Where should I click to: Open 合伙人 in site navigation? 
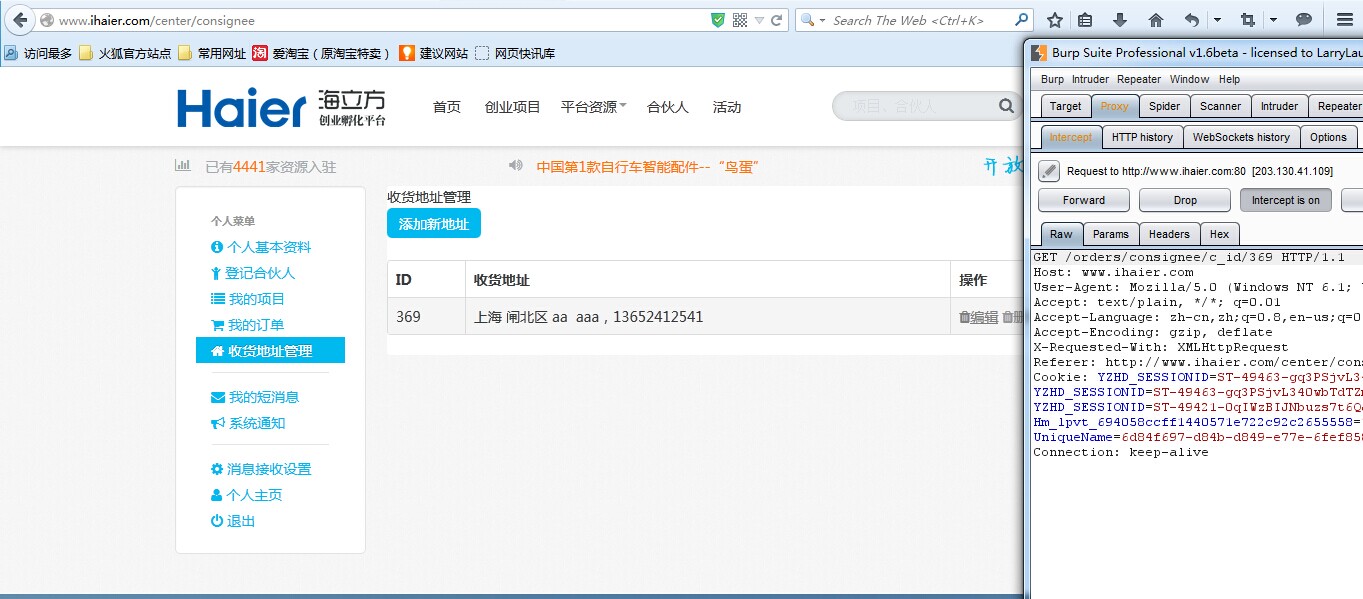click(668, 107)
